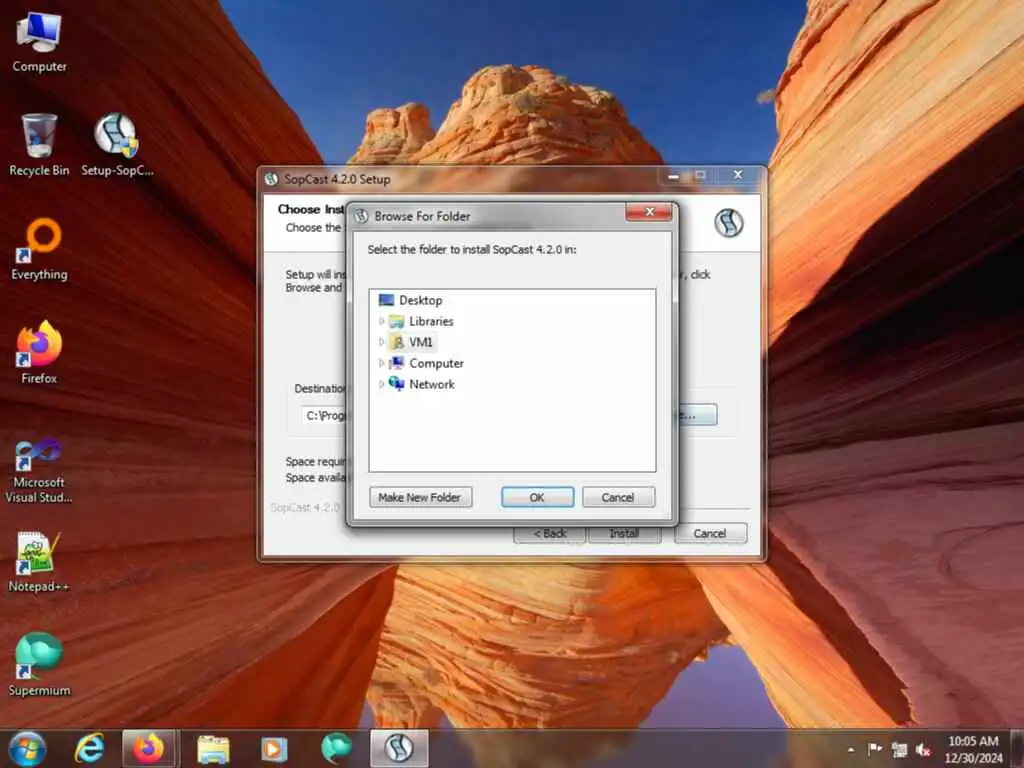This screenshot has height=768, width=1024.
Task: Expand the Network tree node
Action: pyautogui.click(x=381, y=384)
